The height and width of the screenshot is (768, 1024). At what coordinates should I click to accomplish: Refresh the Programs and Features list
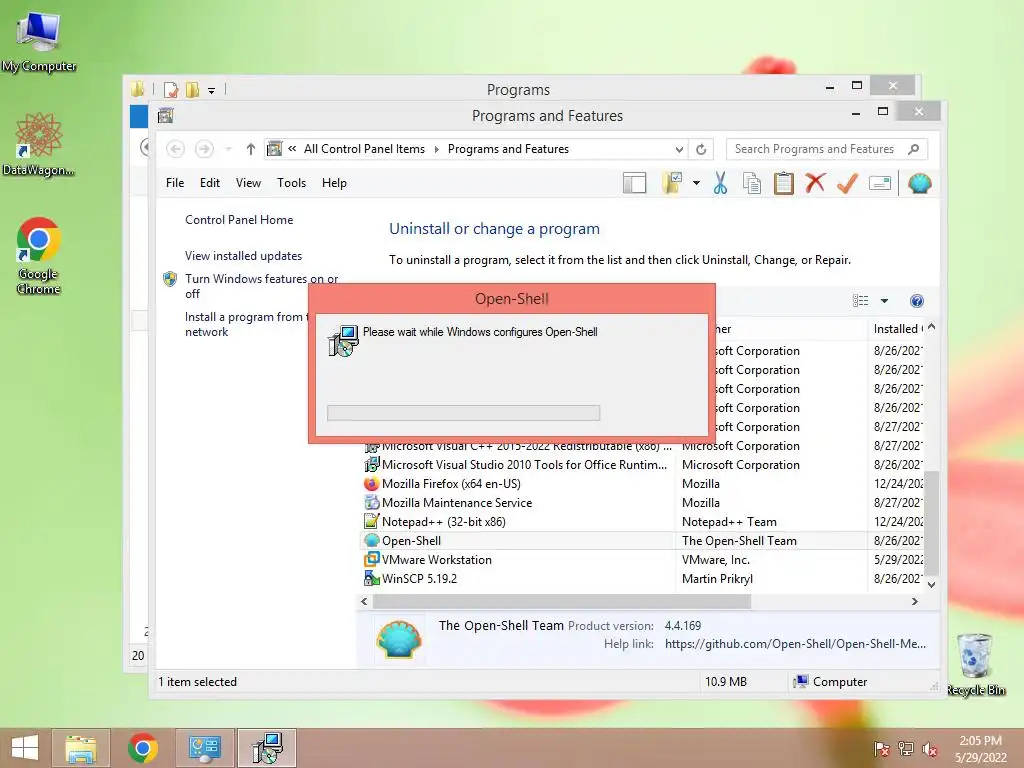(701, 150)
